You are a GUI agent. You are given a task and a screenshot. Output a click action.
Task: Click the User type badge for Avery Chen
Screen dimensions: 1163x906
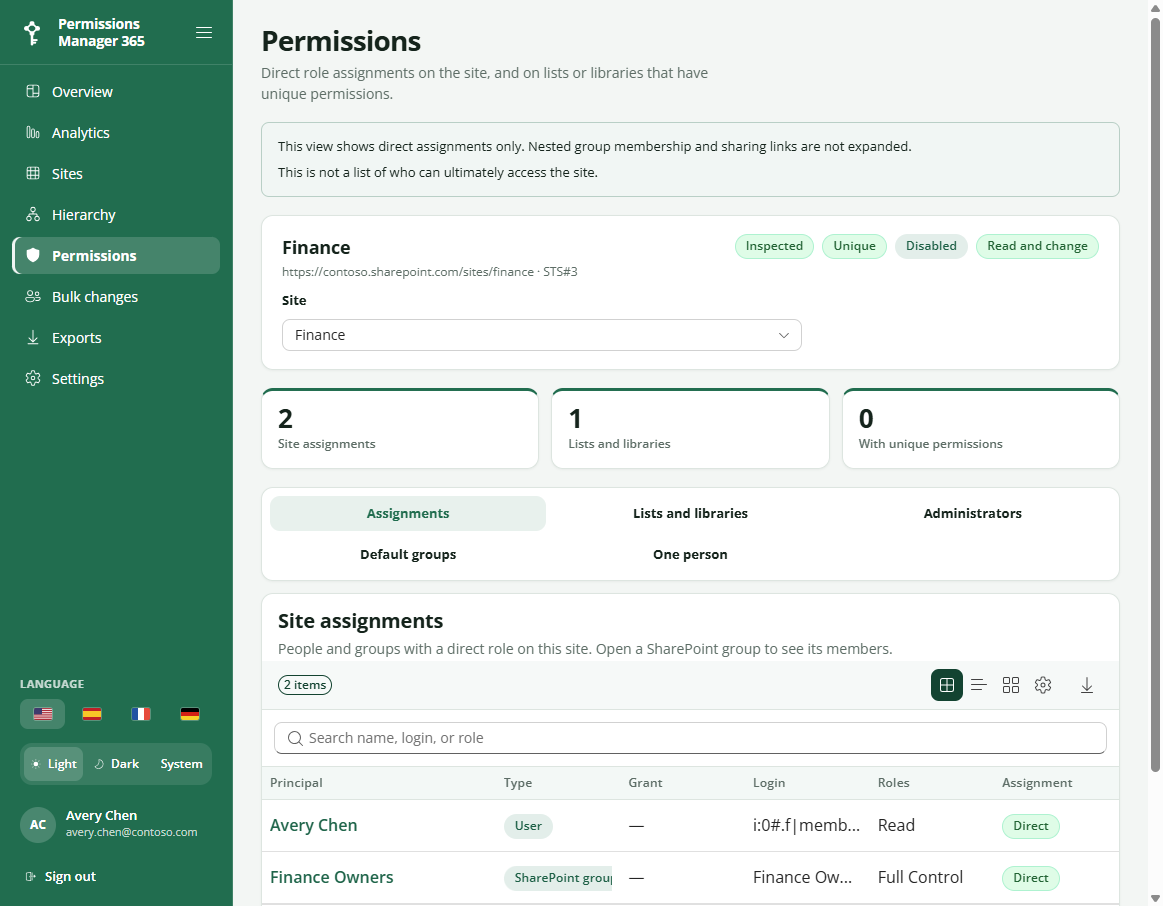point(528,826)
